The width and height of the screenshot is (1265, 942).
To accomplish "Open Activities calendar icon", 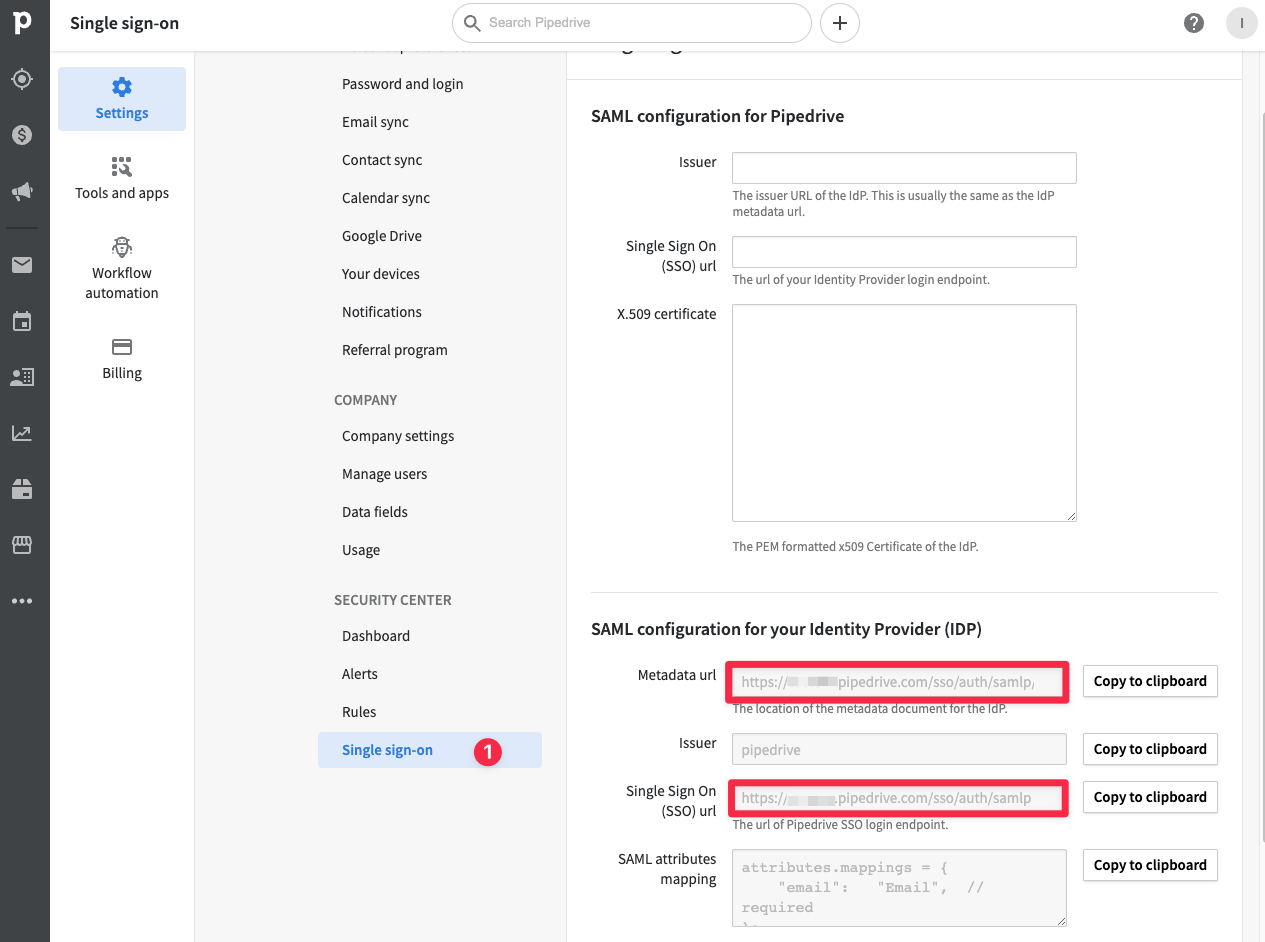I will point(22,321).
